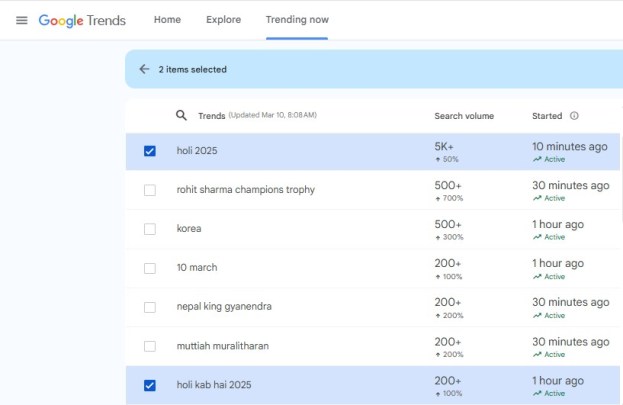
Task: Click the 5K+ search volume value
Action: click(x=444, y=147)
